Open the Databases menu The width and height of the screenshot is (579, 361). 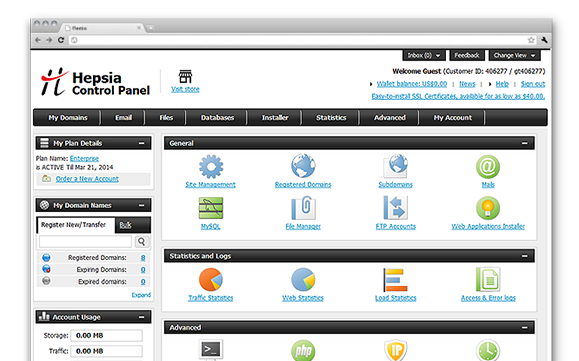tap(217, 118)
